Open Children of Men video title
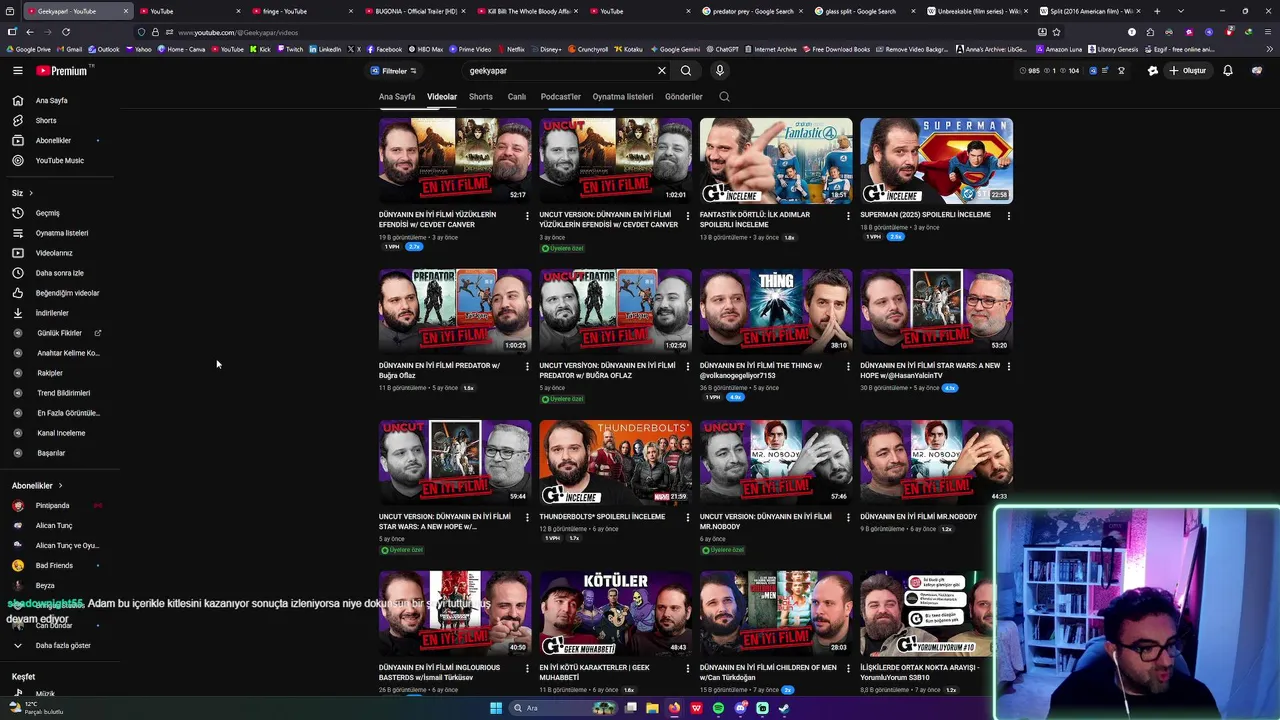The width and height of the screenshot is (1280, 720). pyautogui.click(x=768, y=673)
